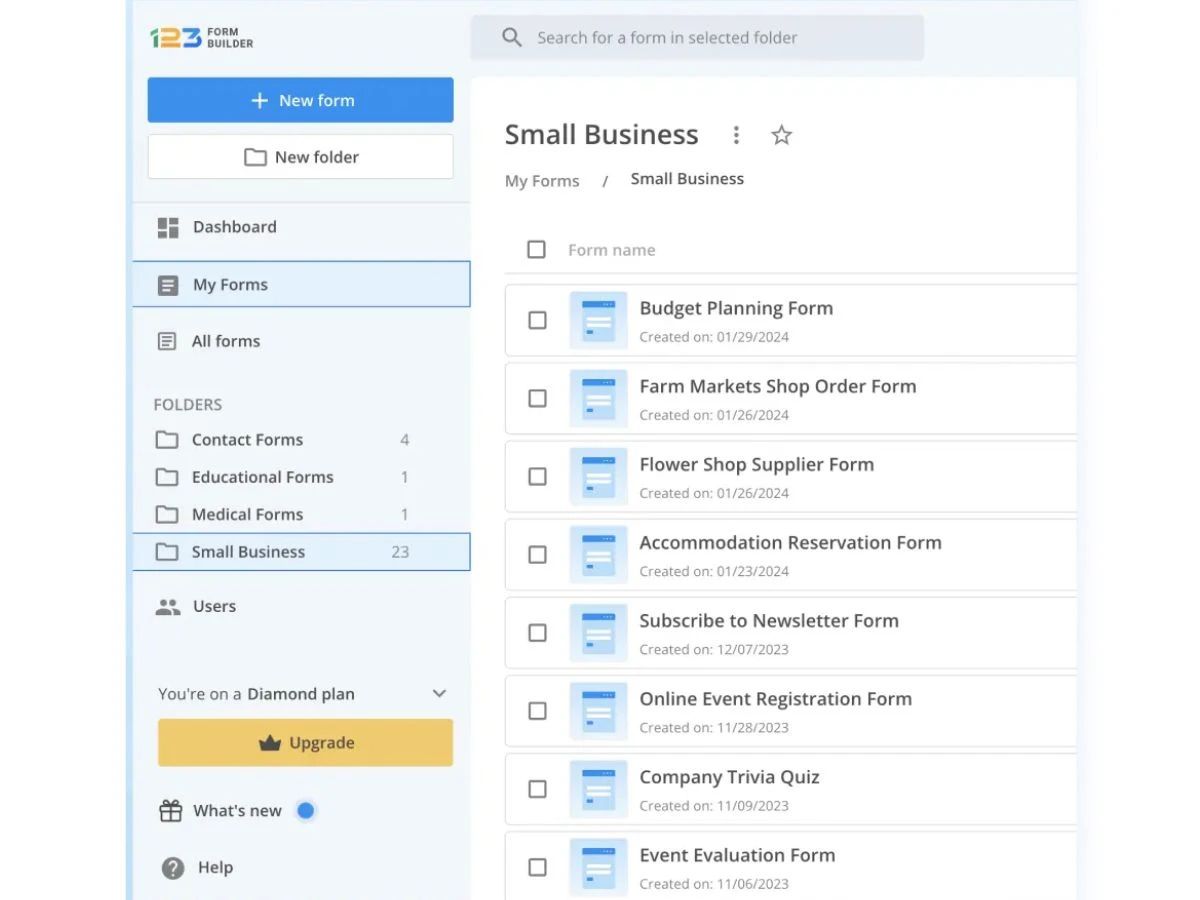Screen dimensions: 1200x900
Task: Click the New folder button
Action: tap(301, 157)
